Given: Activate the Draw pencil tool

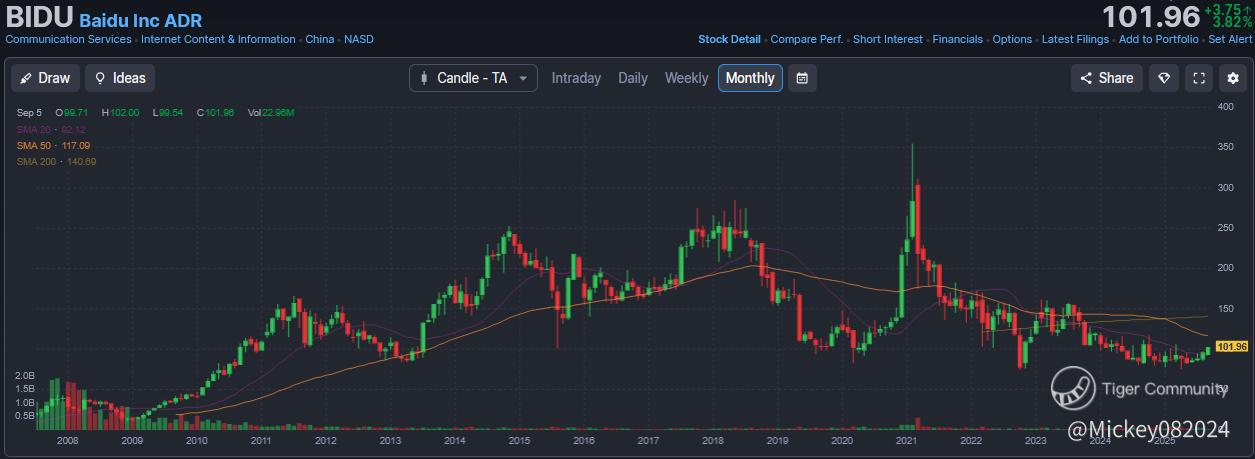Looking at the screenshot, I should pyautogui.click(x=45, y=78).
